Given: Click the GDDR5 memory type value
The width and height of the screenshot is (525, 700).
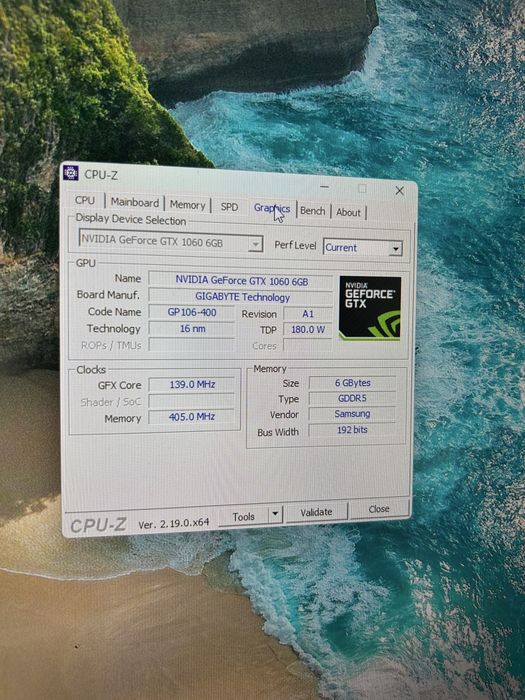Looking at the screenshot, I should 352,398.
